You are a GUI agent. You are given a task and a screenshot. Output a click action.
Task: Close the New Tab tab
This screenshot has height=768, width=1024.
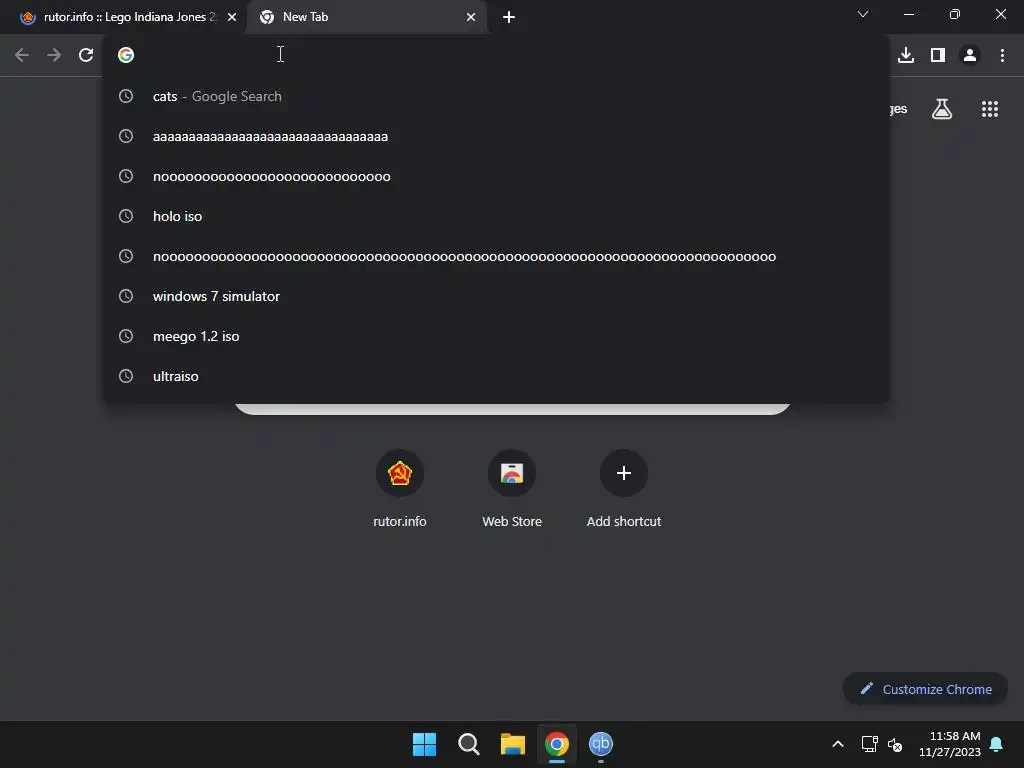[x=471, y=17]
